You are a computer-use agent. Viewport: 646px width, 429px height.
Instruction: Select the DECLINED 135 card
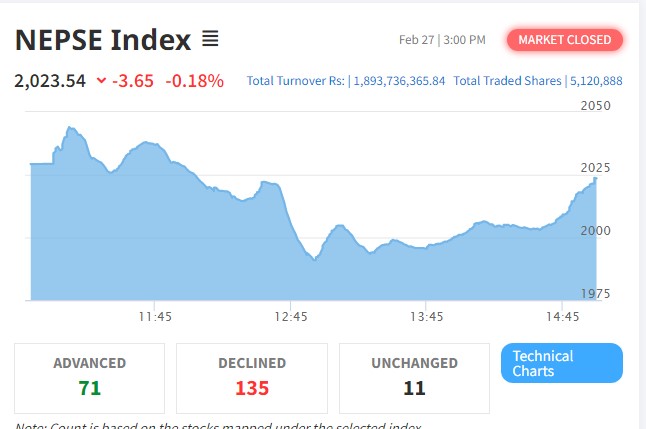[252, 376]
